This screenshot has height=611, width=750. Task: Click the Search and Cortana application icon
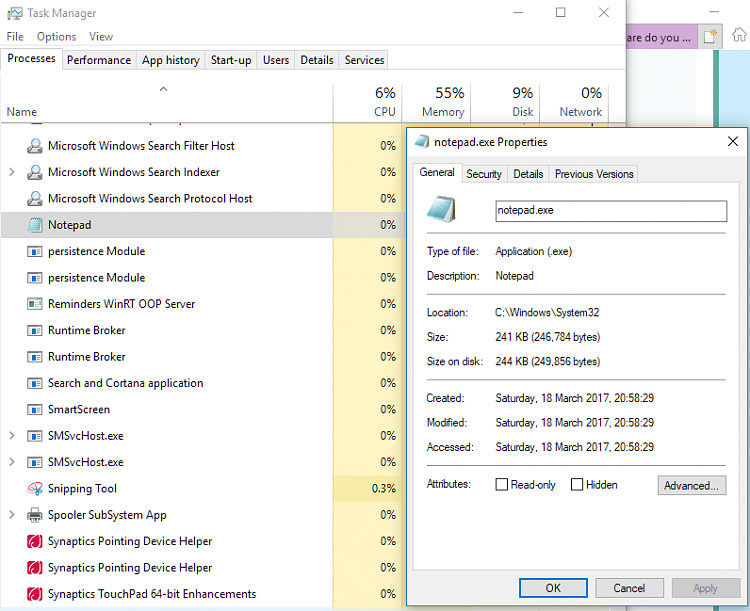pyautogui.click(x=34, y=383)
